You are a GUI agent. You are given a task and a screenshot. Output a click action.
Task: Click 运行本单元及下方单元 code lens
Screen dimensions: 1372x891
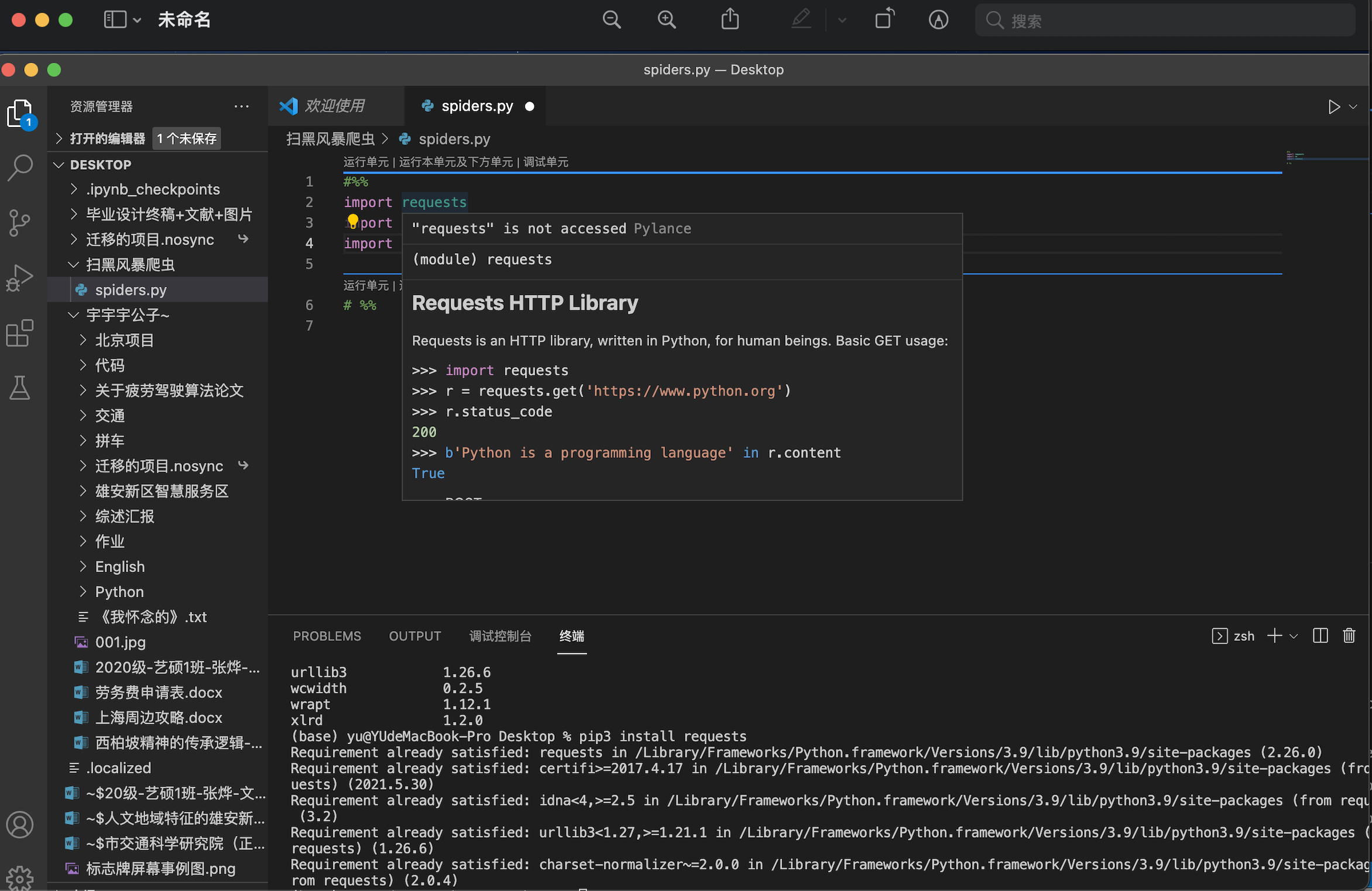click(x=456, y=162)
